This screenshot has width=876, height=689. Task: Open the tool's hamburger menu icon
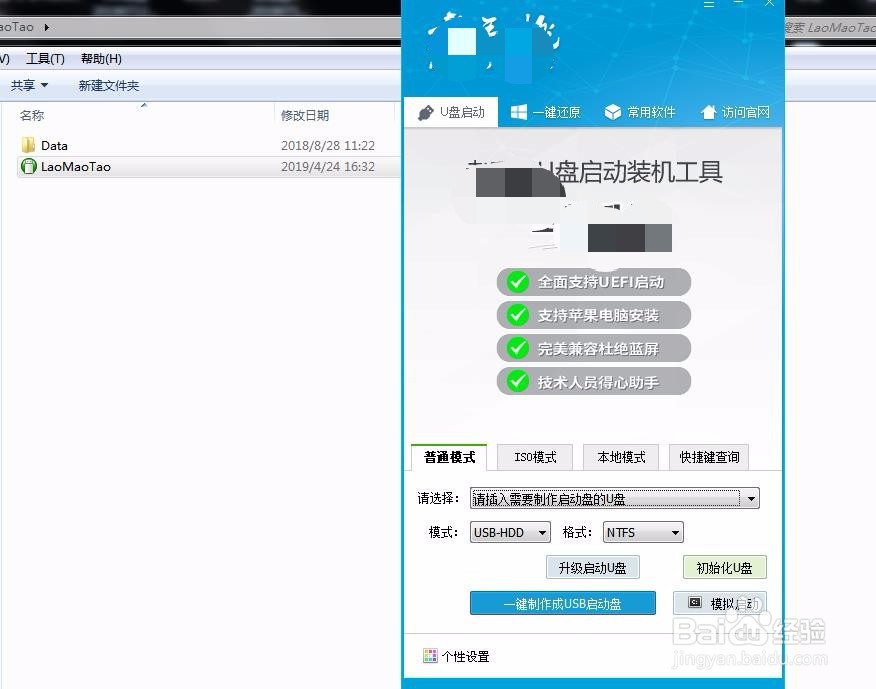pyautogui.click(x=709, y=3)
